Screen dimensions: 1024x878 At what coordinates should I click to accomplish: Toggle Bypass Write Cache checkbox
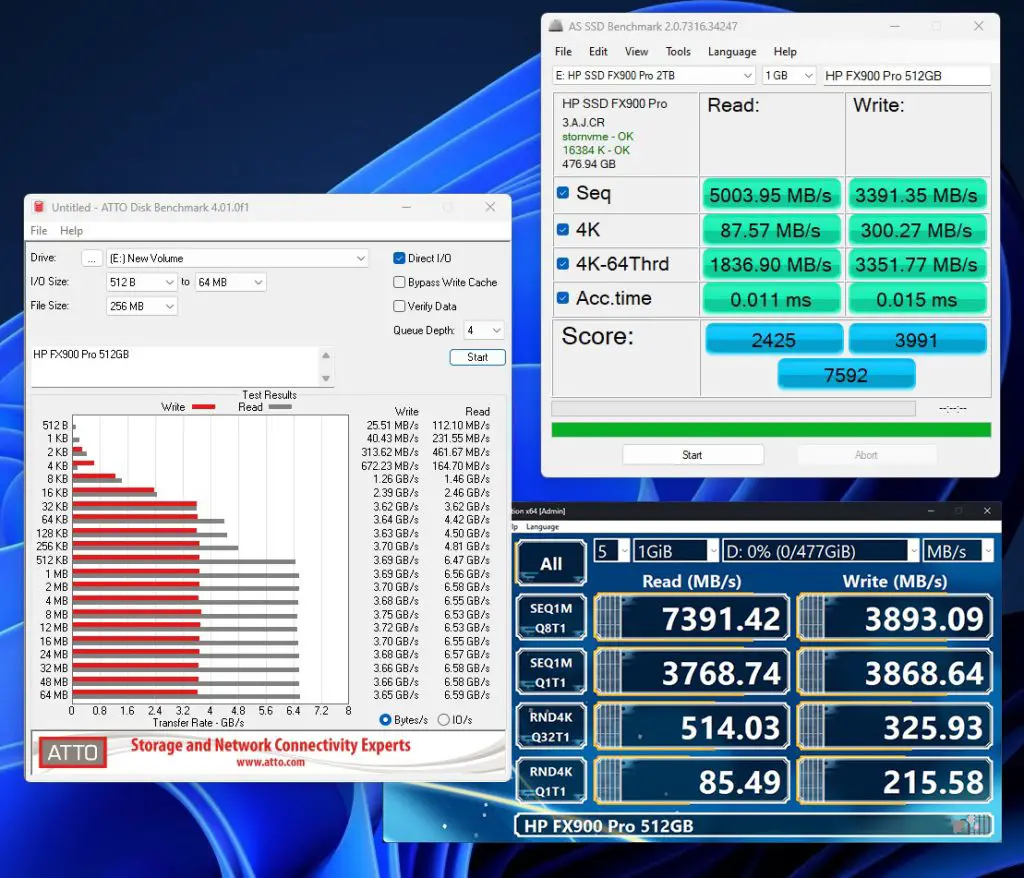399,282
